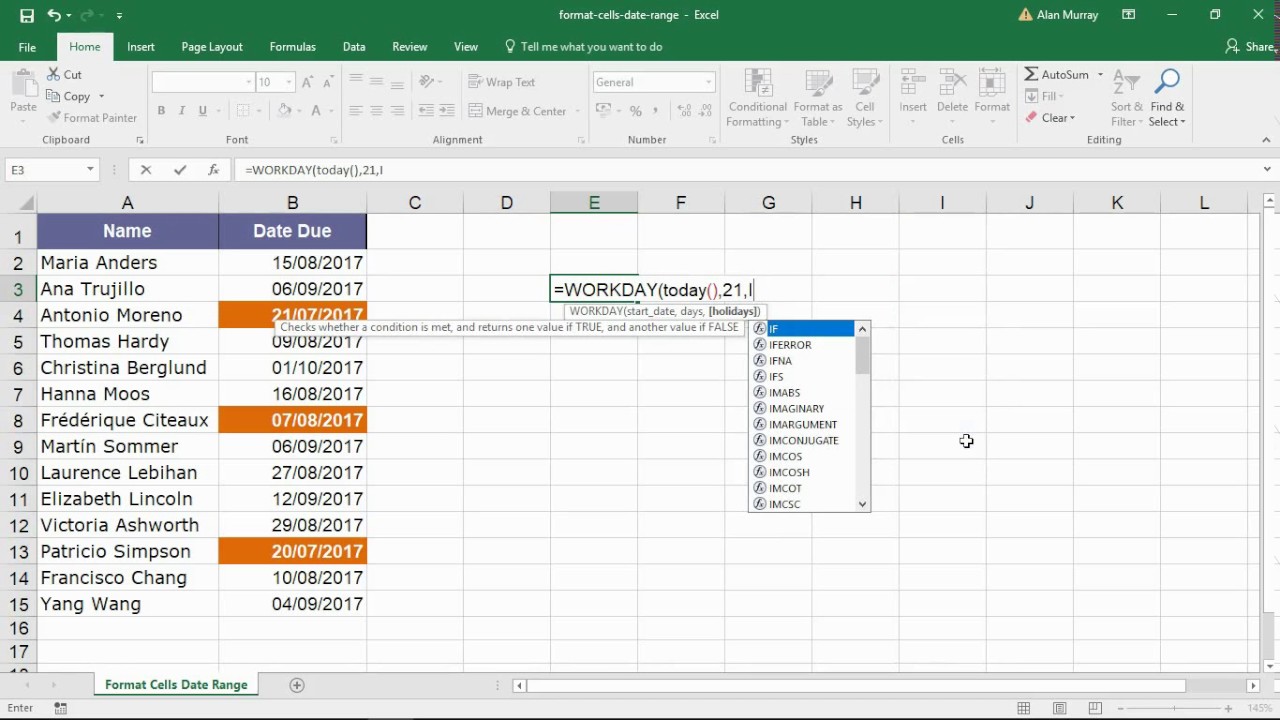This screenshot has width=1280, height=720.
Task: Apply percent style
Action: pos(635,111)
